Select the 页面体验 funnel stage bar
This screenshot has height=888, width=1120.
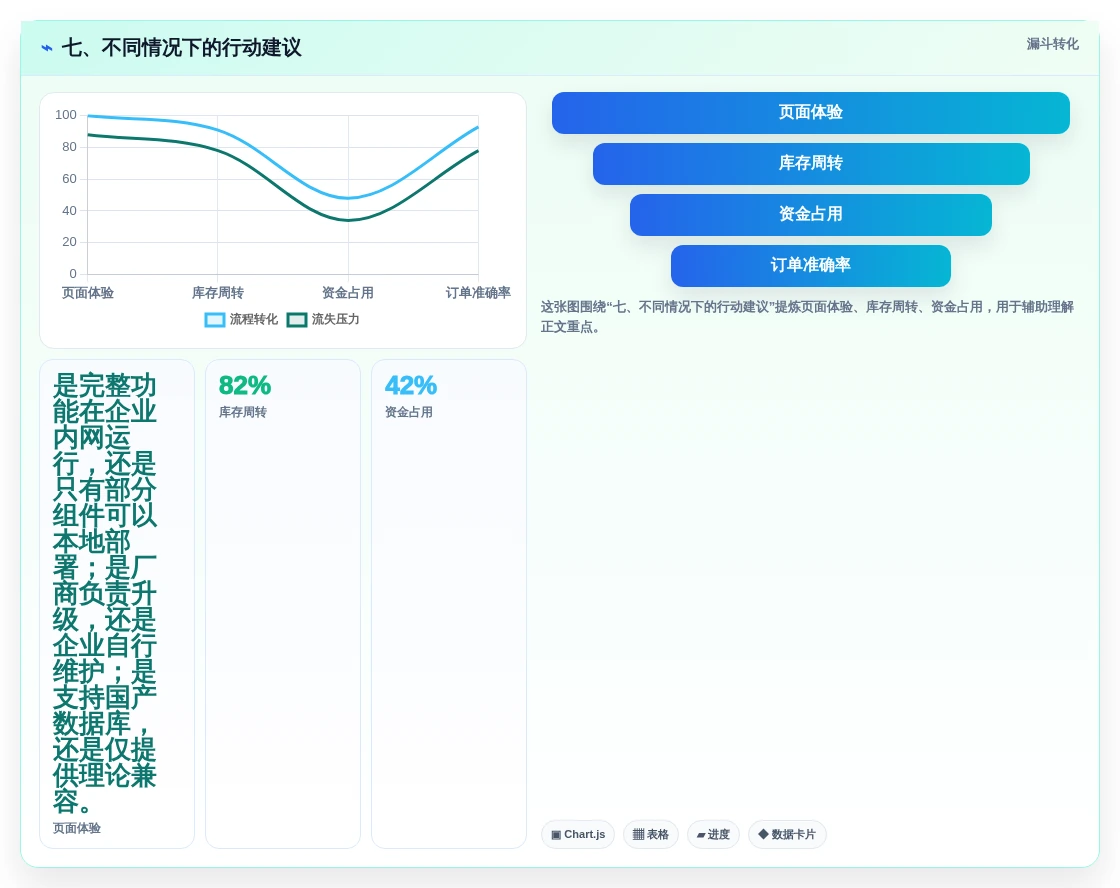pyautogui.click(x=811, y=113)
